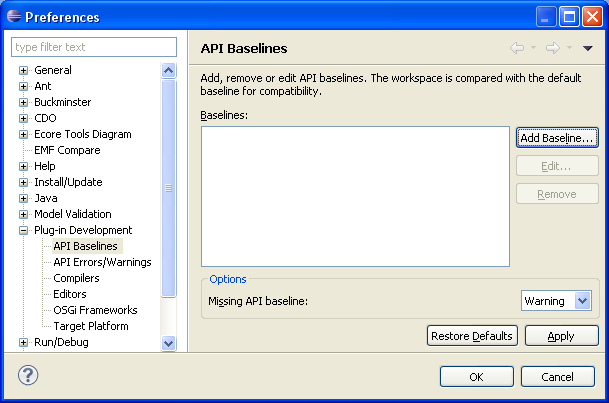Expand the Java tree node
This screenshot has height=403, width=609.
[23, 198]
